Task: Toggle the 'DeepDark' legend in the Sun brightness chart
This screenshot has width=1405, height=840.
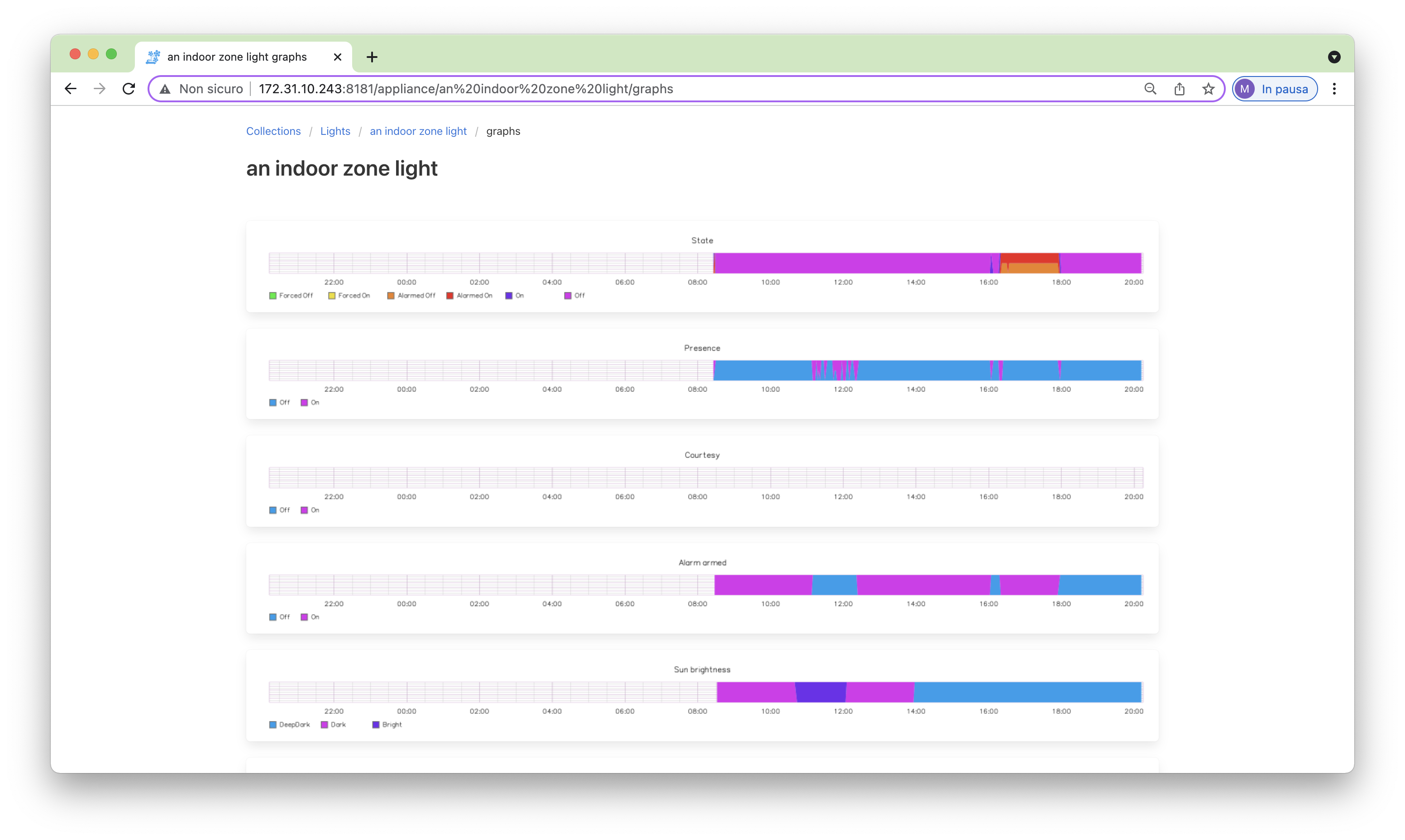Action: [290, 725]
